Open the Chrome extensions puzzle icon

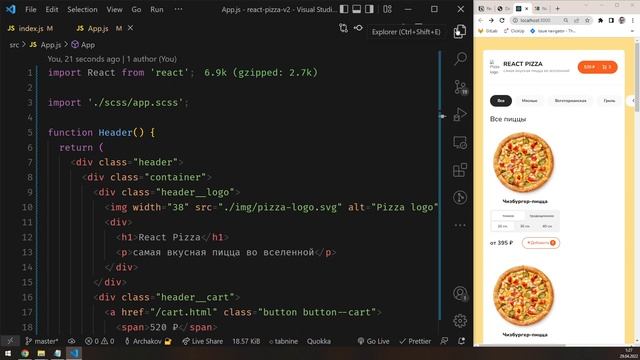[x=600, y=20]
